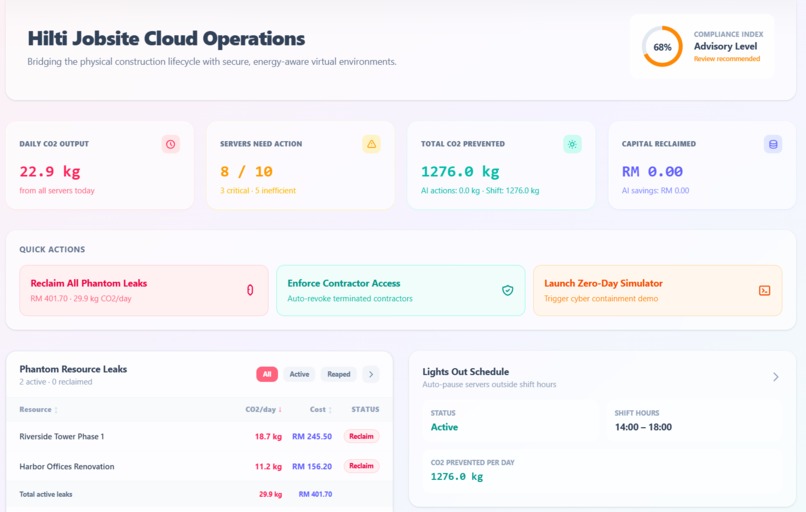
Task: Launch Zero-Day Simulator quick action
Action: coord(657,290)
